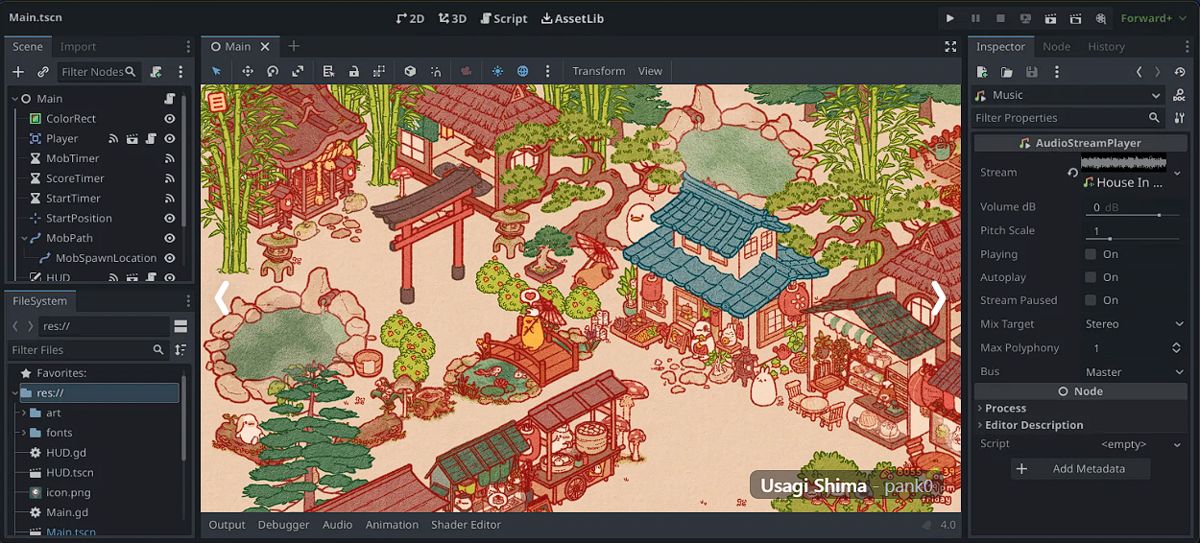Click the Add Metadata button
The height and width of the screenshot is (543, 1200).
coord(1080,468)
